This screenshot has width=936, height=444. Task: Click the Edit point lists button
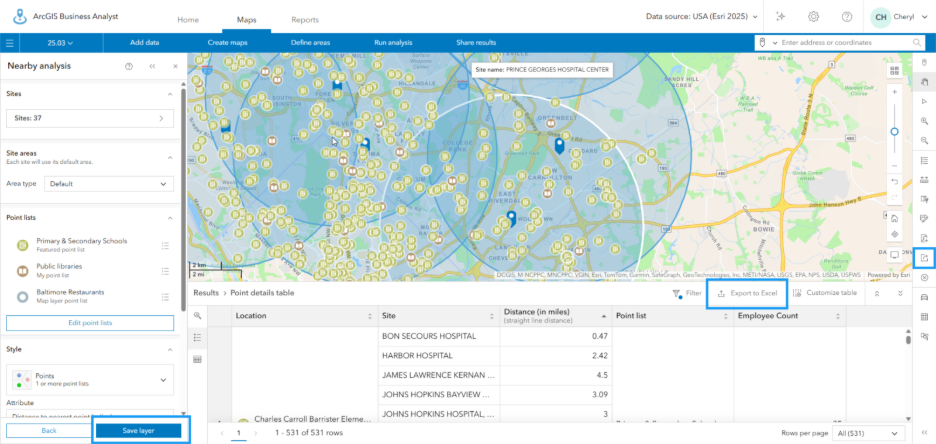90,323
